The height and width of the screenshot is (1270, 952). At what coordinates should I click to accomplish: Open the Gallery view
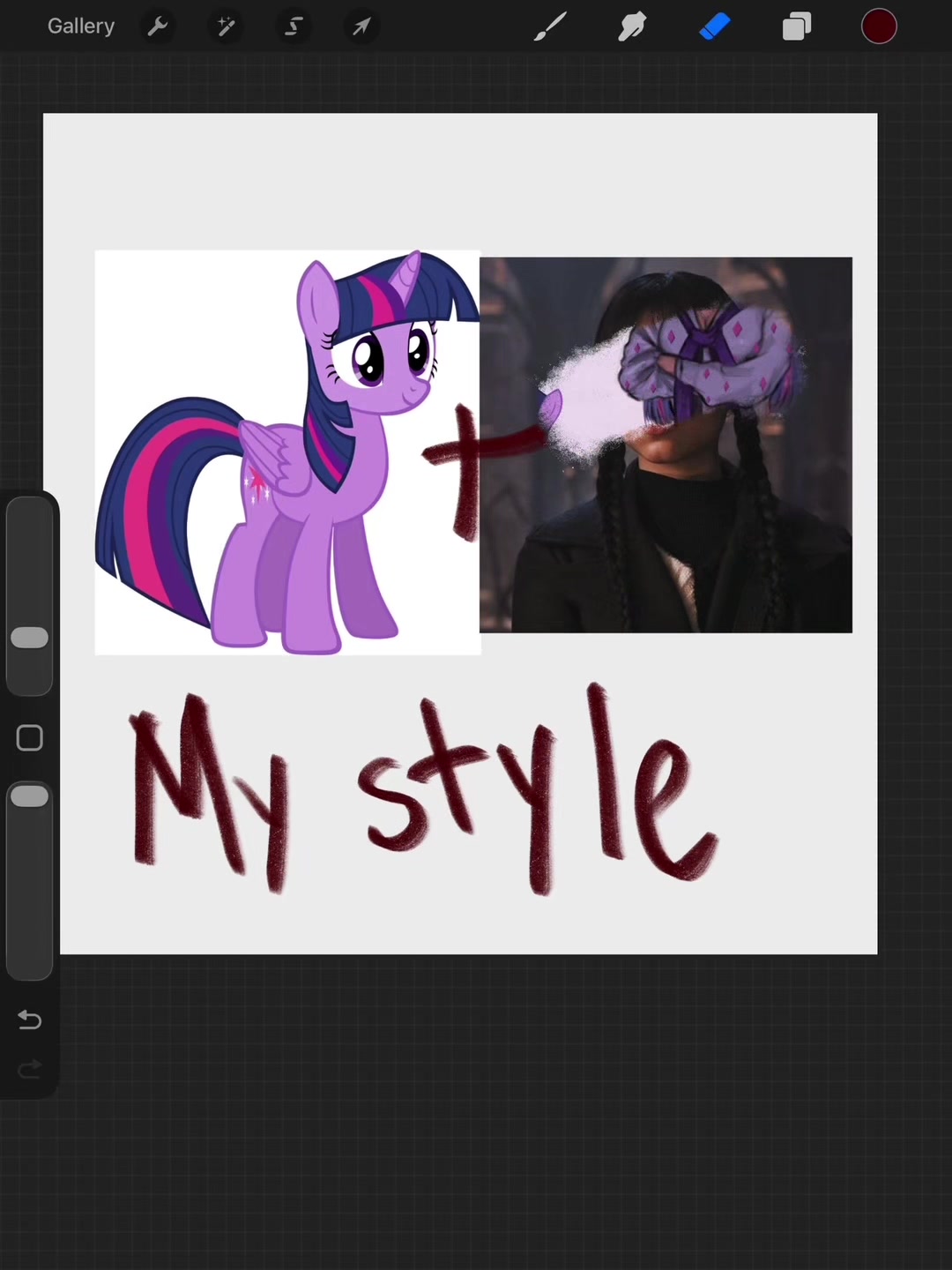[x=81, y=26]
